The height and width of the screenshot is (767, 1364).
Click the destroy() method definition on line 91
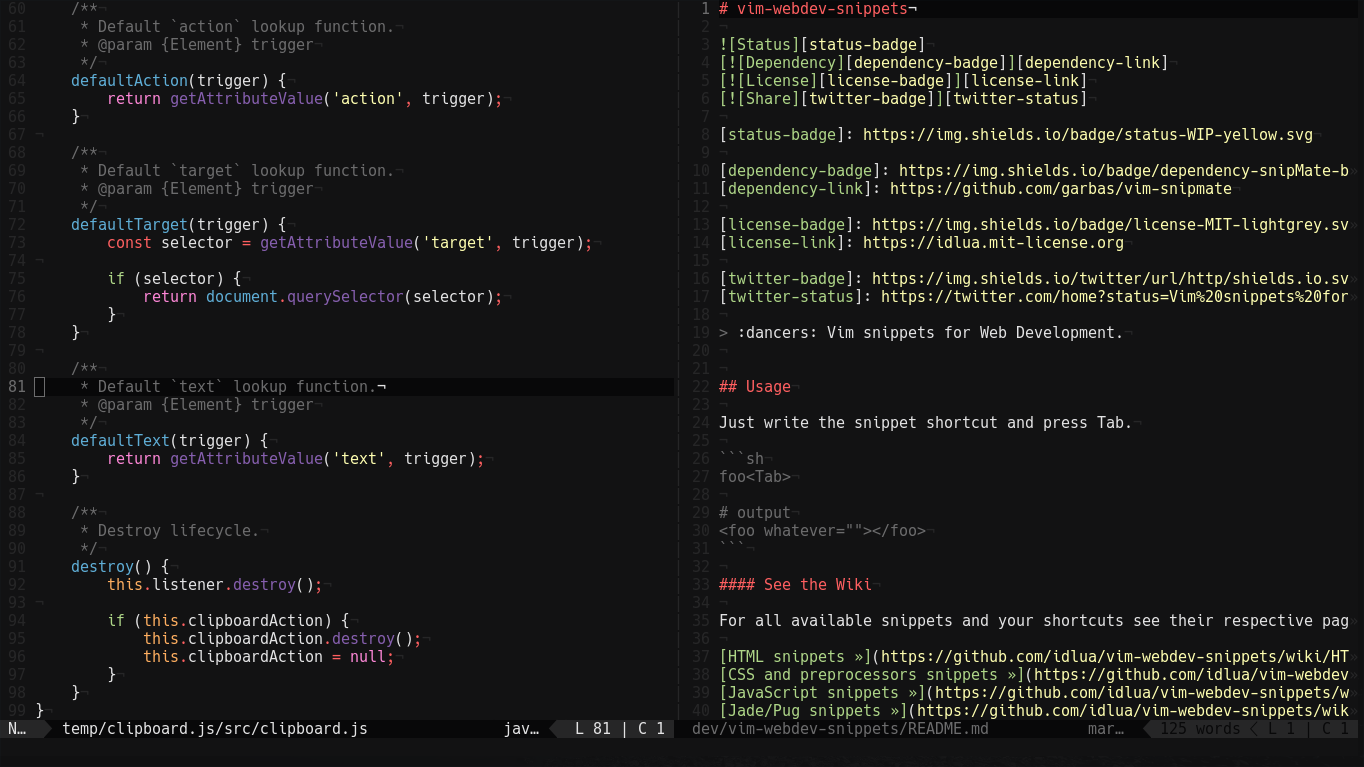point(120,566)
